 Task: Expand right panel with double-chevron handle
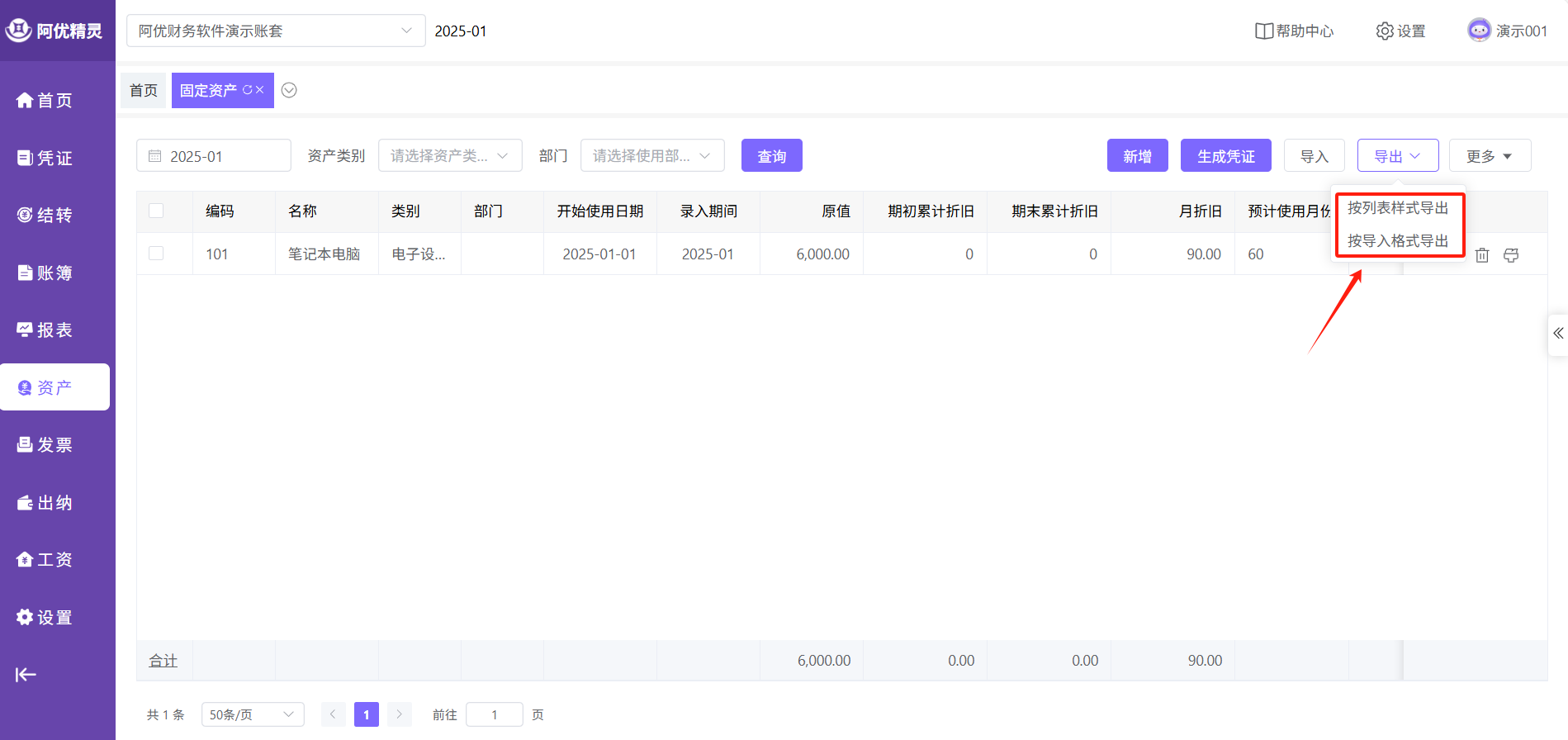coord(1557,334)
